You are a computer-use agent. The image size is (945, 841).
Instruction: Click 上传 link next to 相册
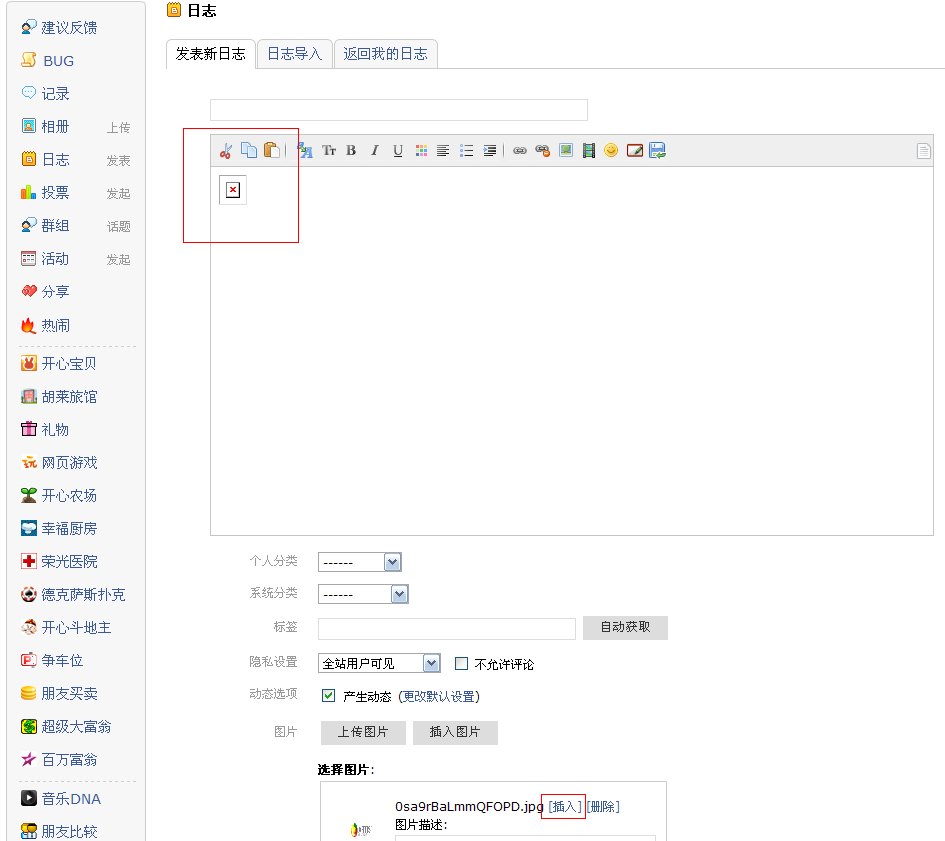pyautogui.click(x=119, y=128)
